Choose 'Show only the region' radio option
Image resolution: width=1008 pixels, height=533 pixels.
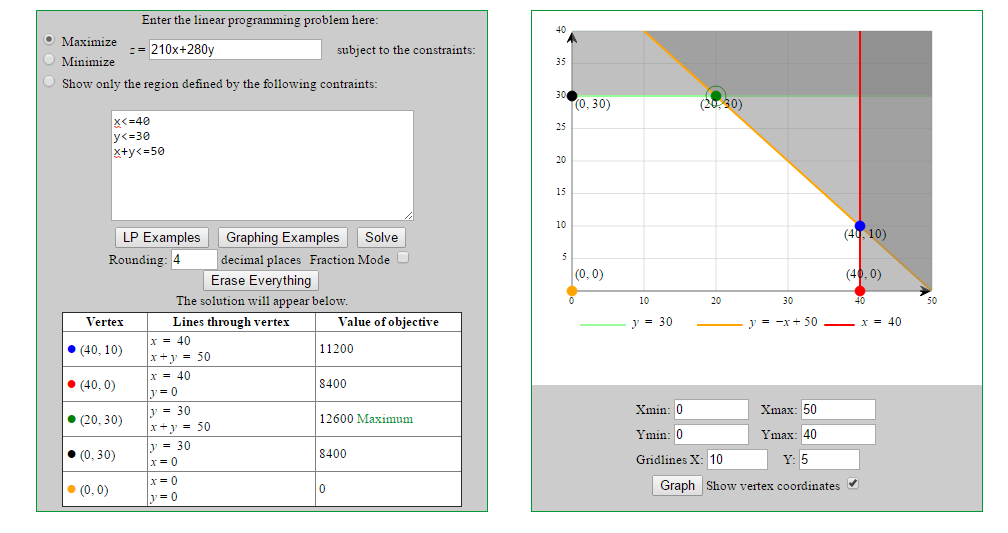coord(49,83)
